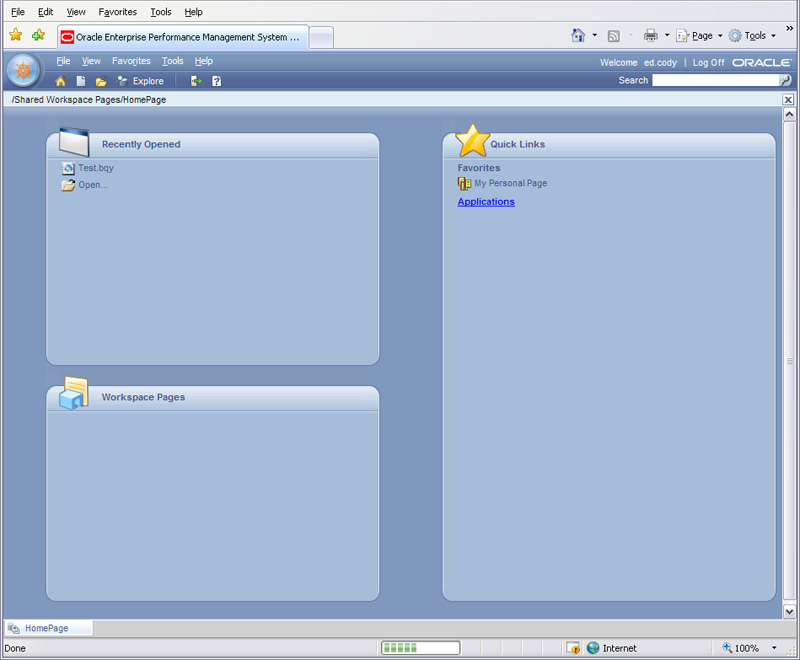The height and width of the screenshot is (660, 800).
Task: Expand the browser Home dropdown arrow
Action: click(594, 35)
